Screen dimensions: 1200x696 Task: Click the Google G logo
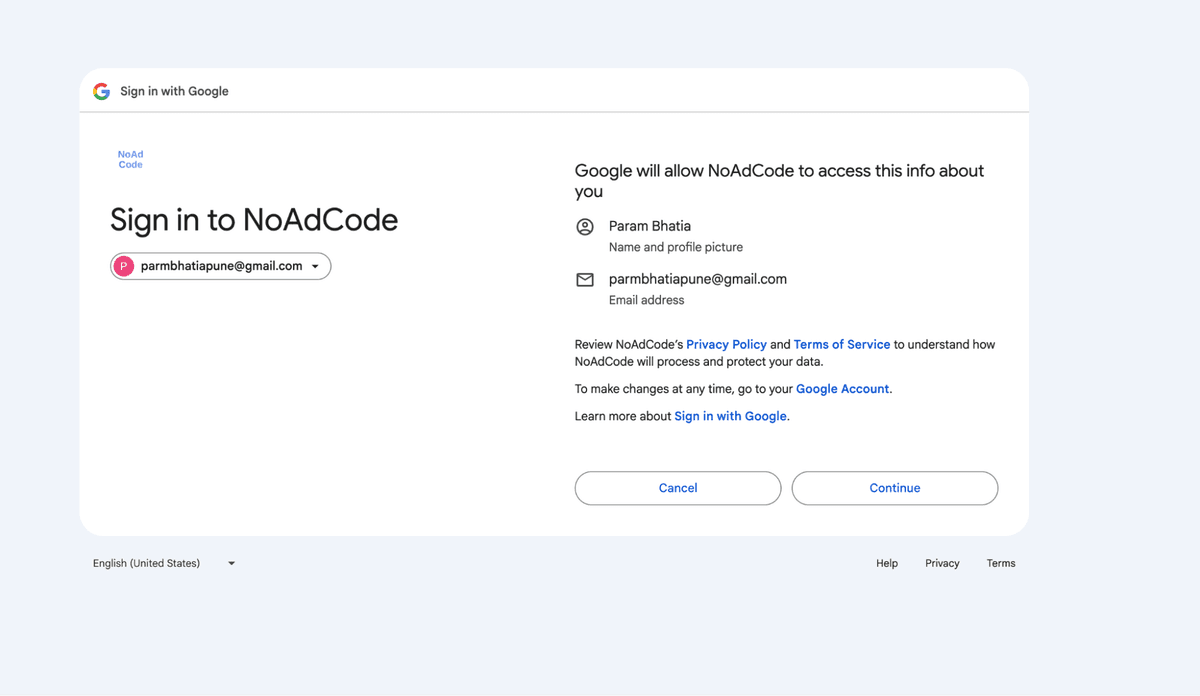tap(101, 90)
